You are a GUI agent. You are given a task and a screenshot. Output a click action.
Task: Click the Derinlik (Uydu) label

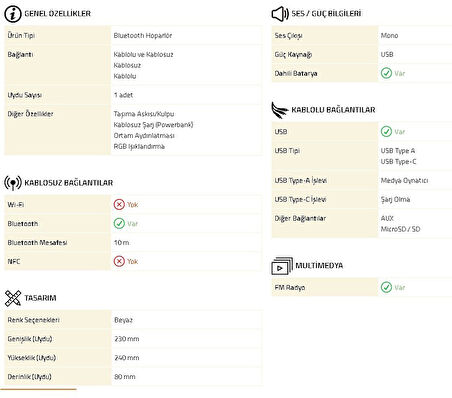29,377
